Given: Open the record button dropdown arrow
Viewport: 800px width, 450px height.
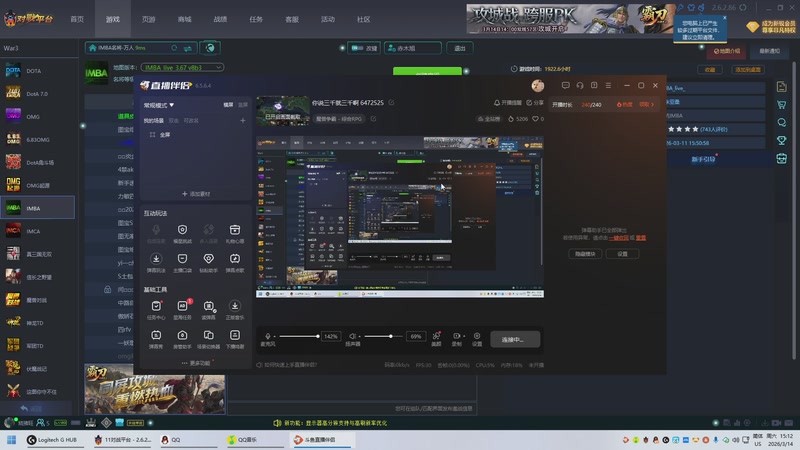Looking at the screenshot, I should (x=463, y=336).
